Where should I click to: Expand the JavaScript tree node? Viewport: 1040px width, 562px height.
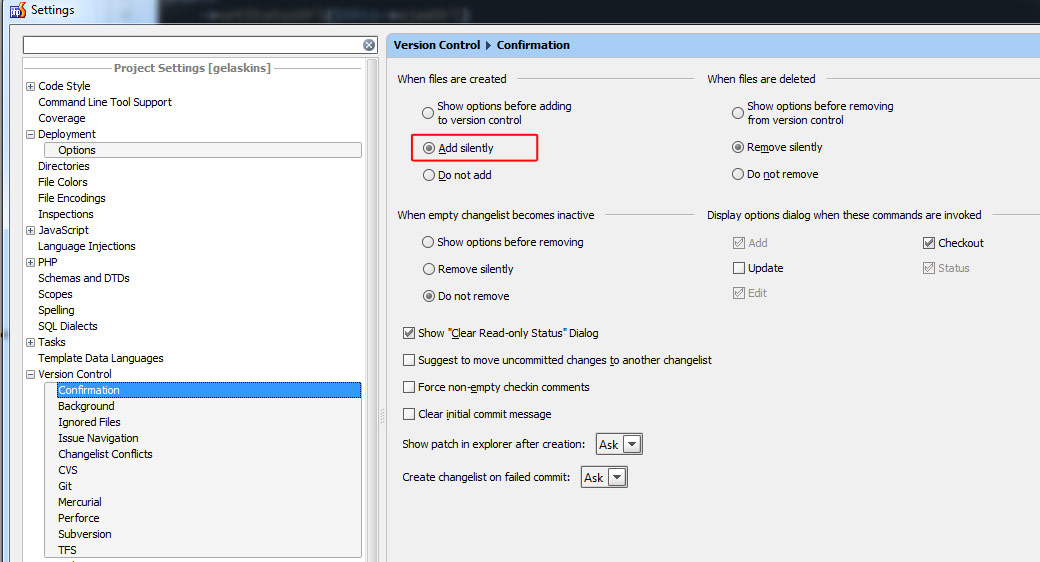[31, 230]
